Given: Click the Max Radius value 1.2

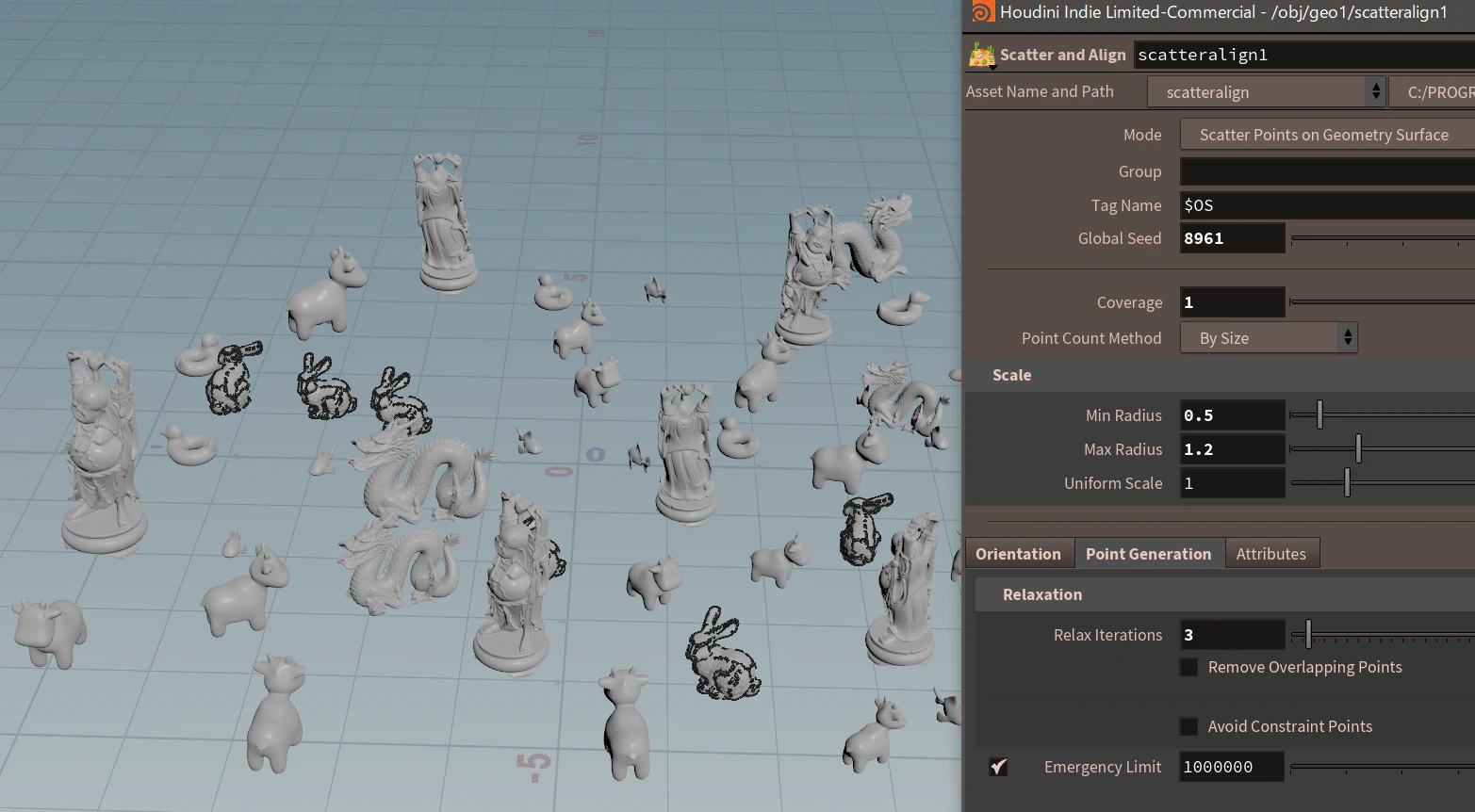Looking at the screenshot, I should pyautogui.click(x=1232, y=449).
